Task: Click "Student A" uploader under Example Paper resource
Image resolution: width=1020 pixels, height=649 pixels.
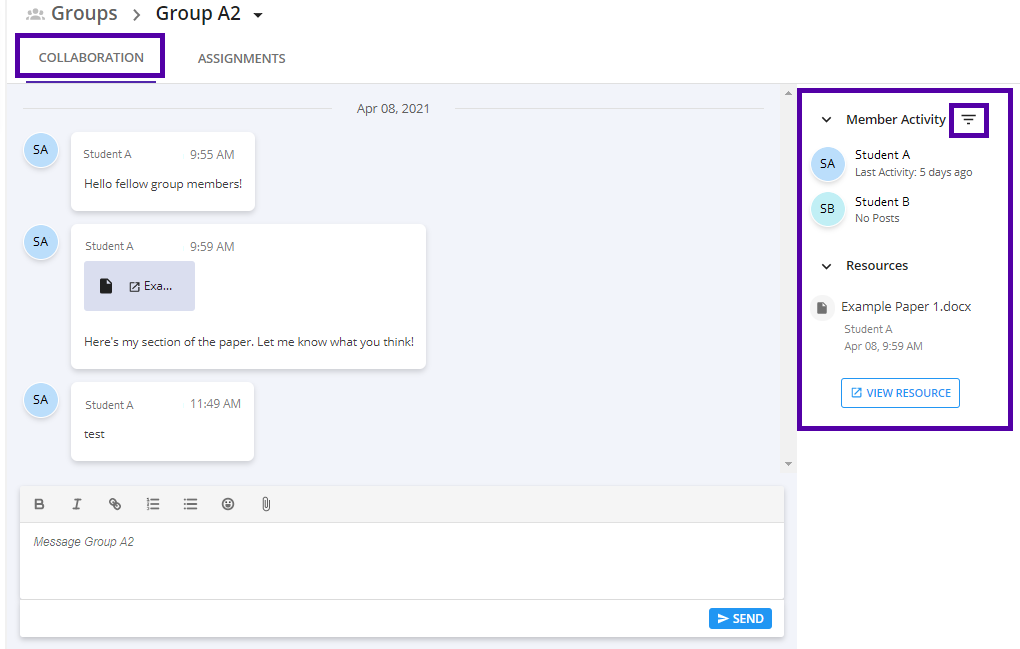Action: tap(868, 329)
